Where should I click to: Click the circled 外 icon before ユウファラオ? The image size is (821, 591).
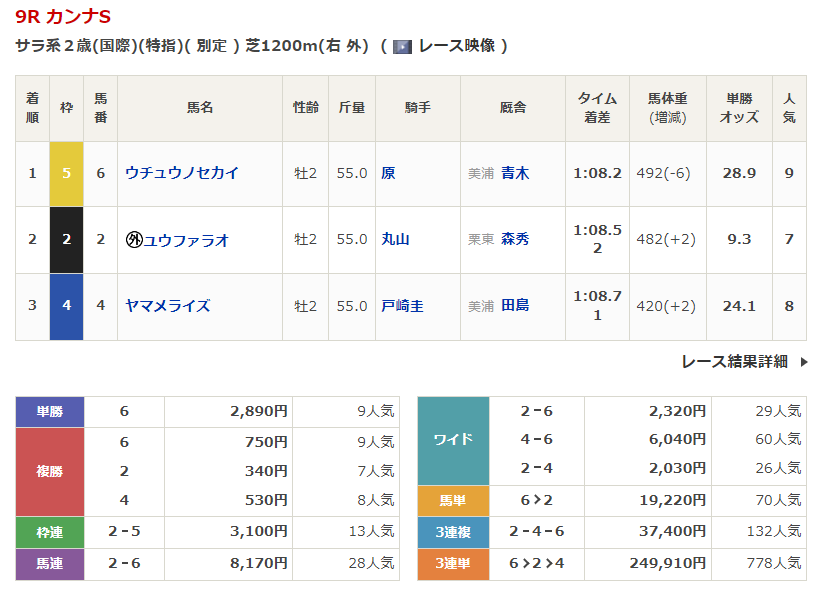[x=134, y=240]
